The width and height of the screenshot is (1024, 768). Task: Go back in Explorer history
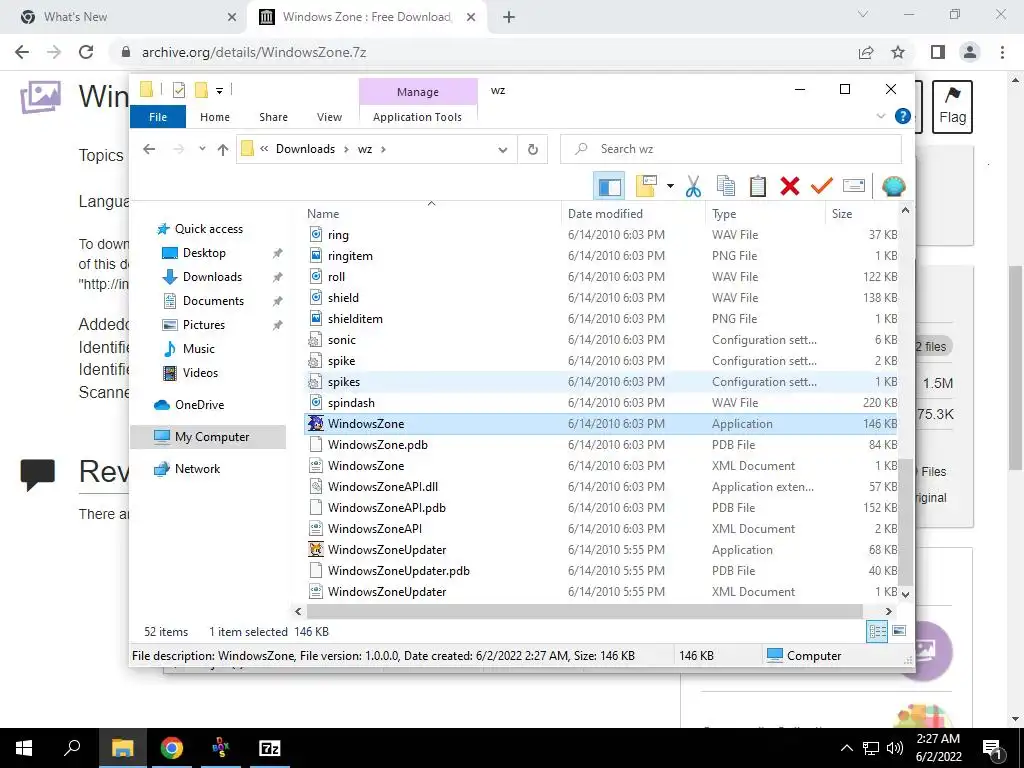(x=149, y=149)
